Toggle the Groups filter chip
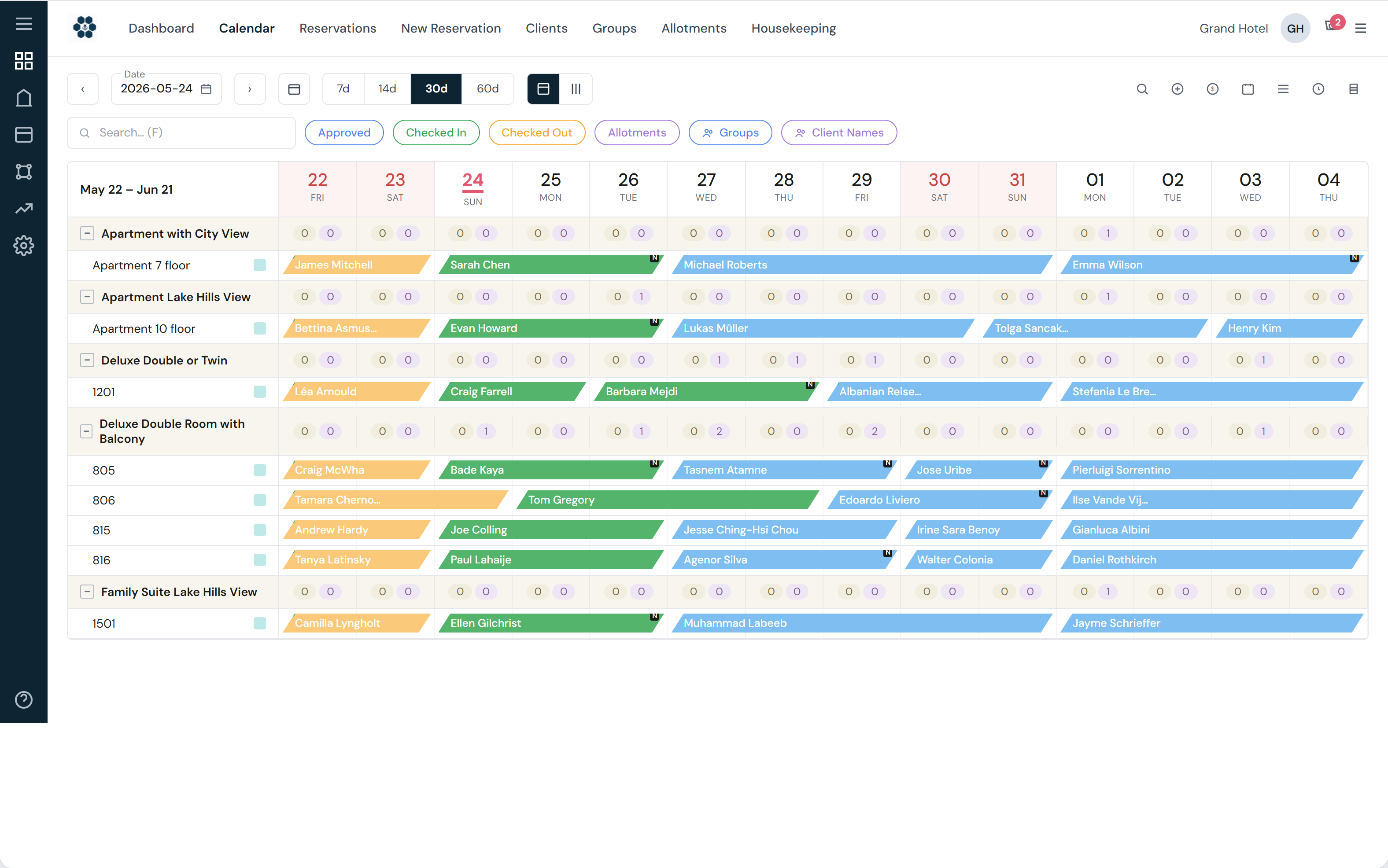Screen dimensions: 1388x868 pyautogui.click(x=730, y=132)
